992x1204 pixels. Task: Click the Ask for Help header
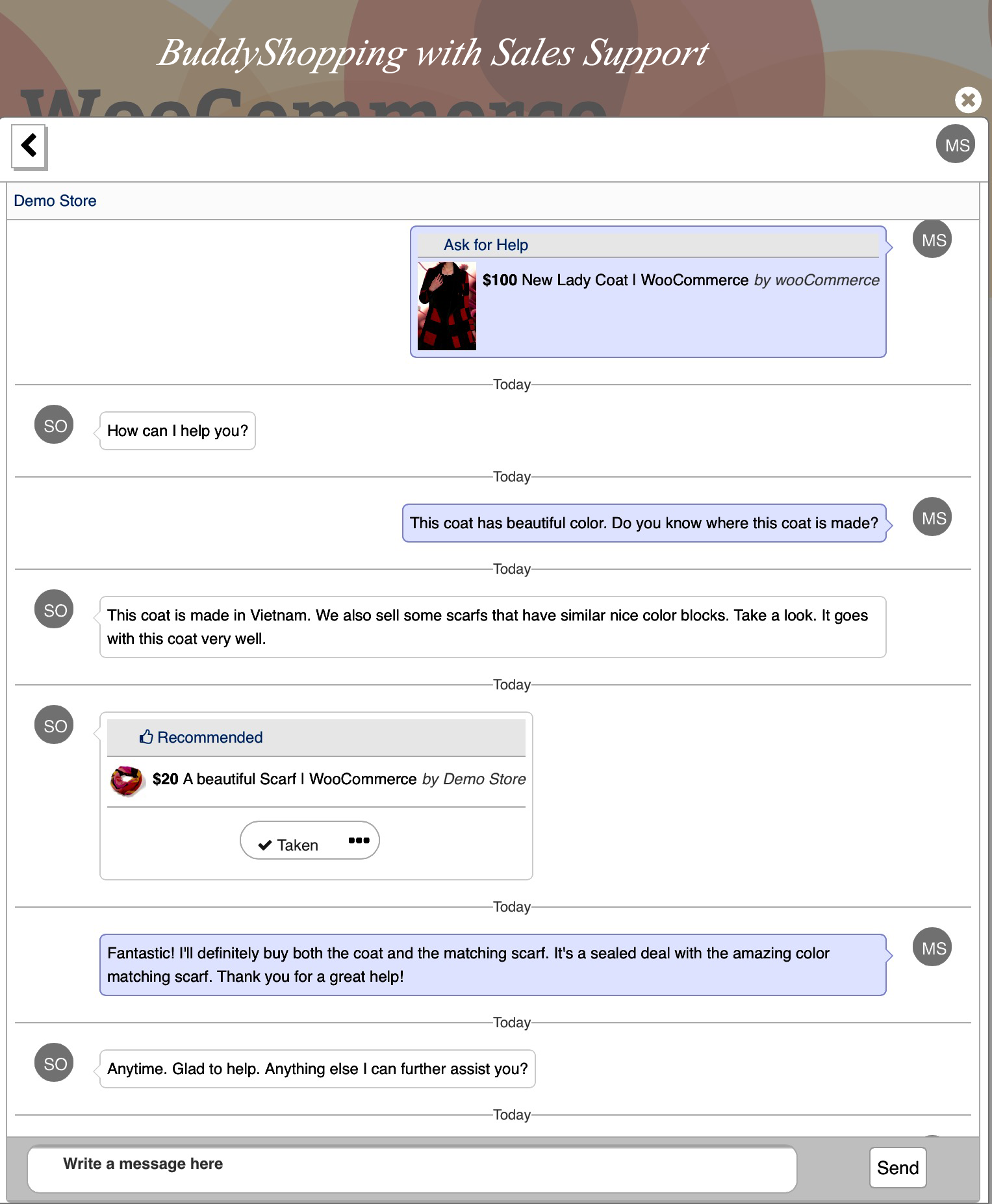point(485,245)
